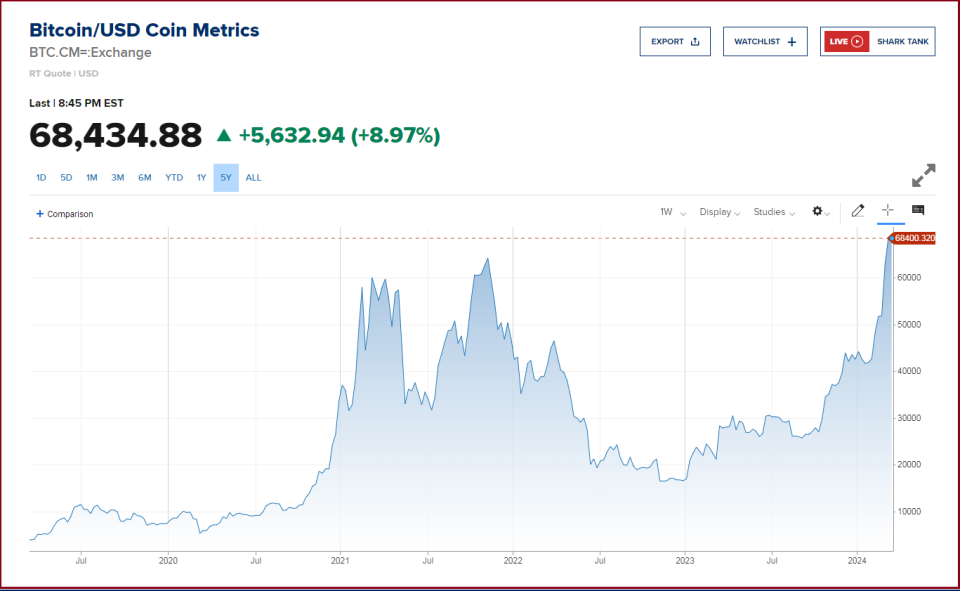Click the 2024 label on time axis

tap(857, 560)
